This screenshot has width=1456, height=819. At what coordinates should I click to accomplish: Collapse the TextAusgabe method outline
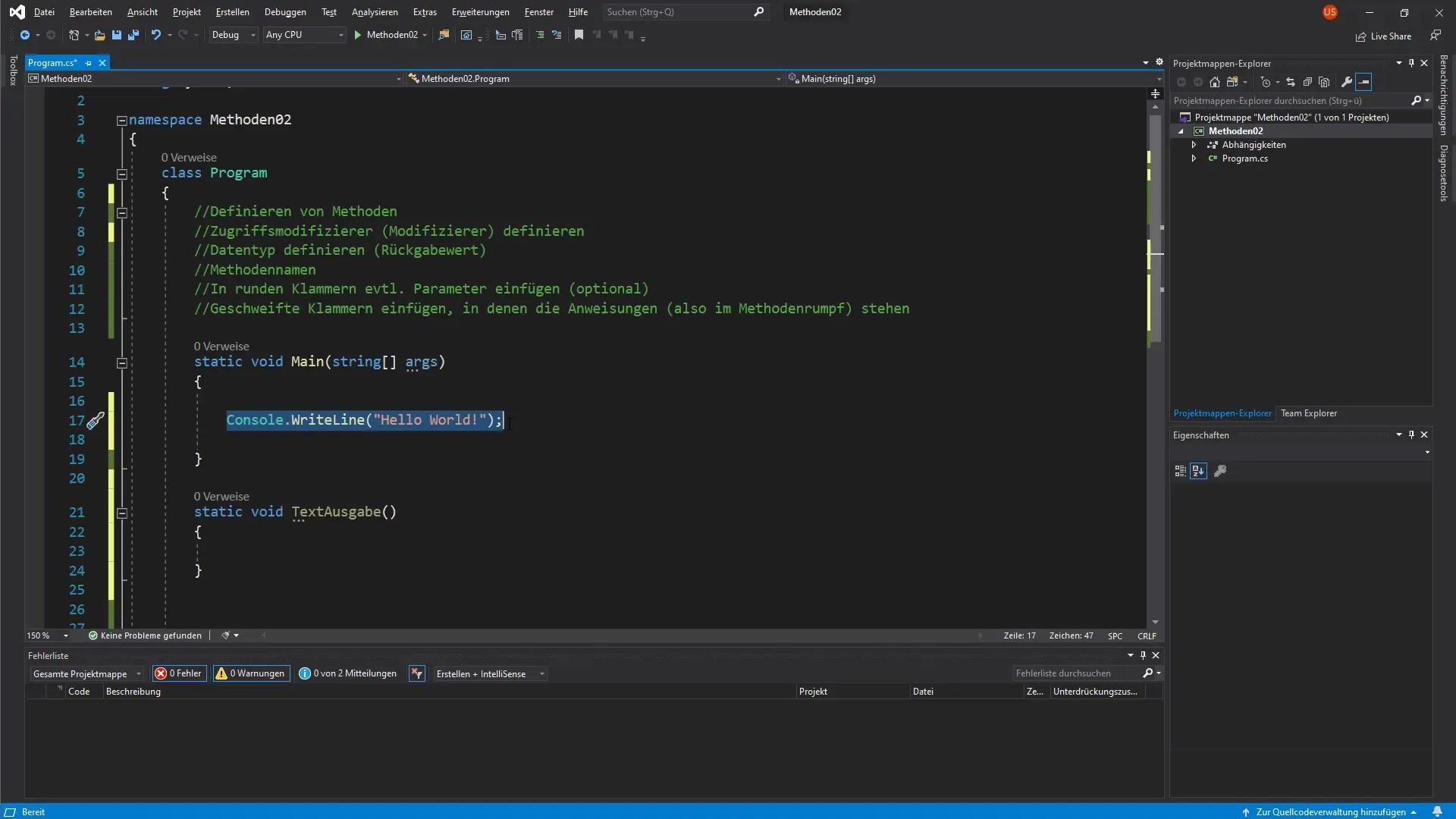pos(121,513)
